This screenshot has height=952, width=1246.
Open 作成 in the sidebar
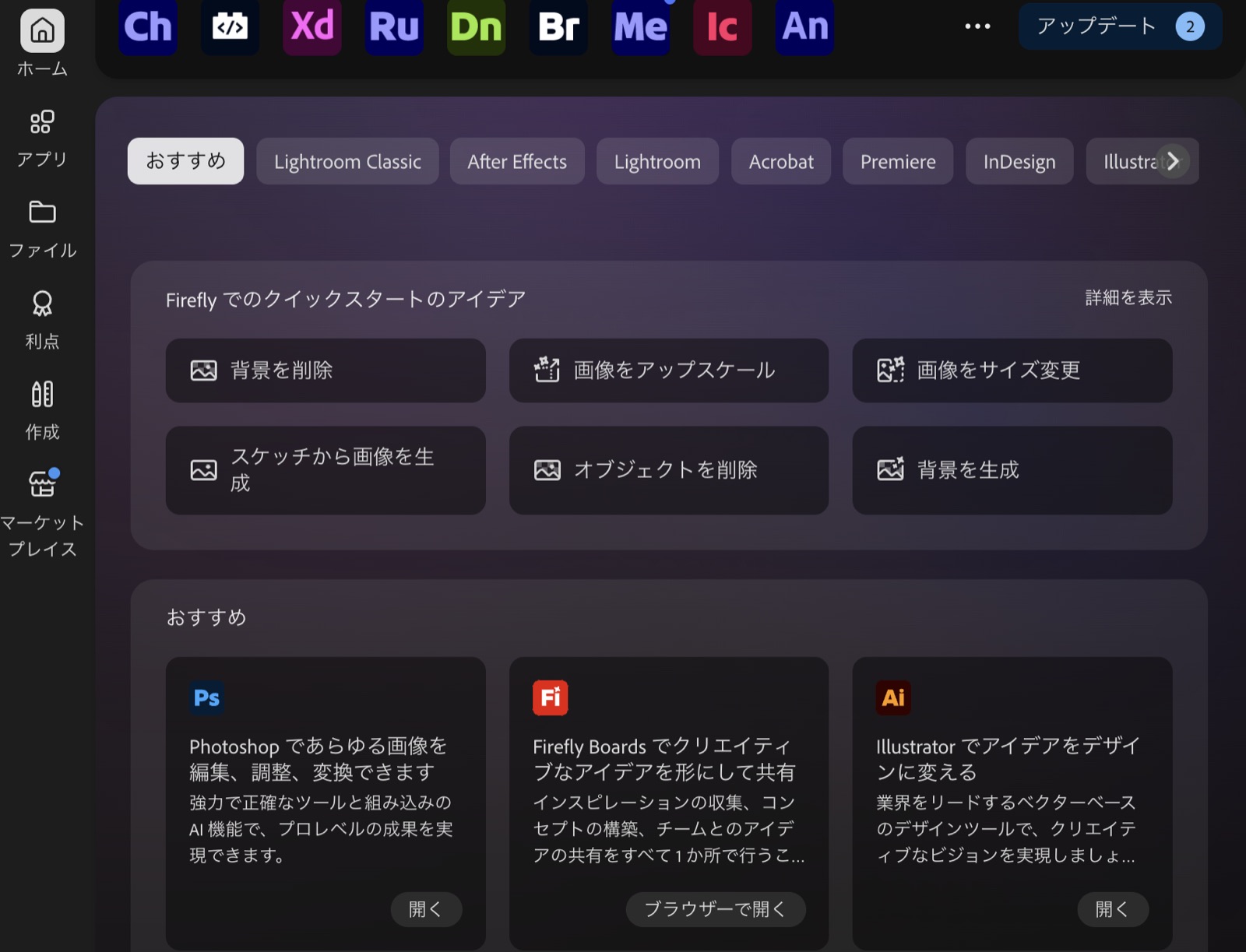42,411
